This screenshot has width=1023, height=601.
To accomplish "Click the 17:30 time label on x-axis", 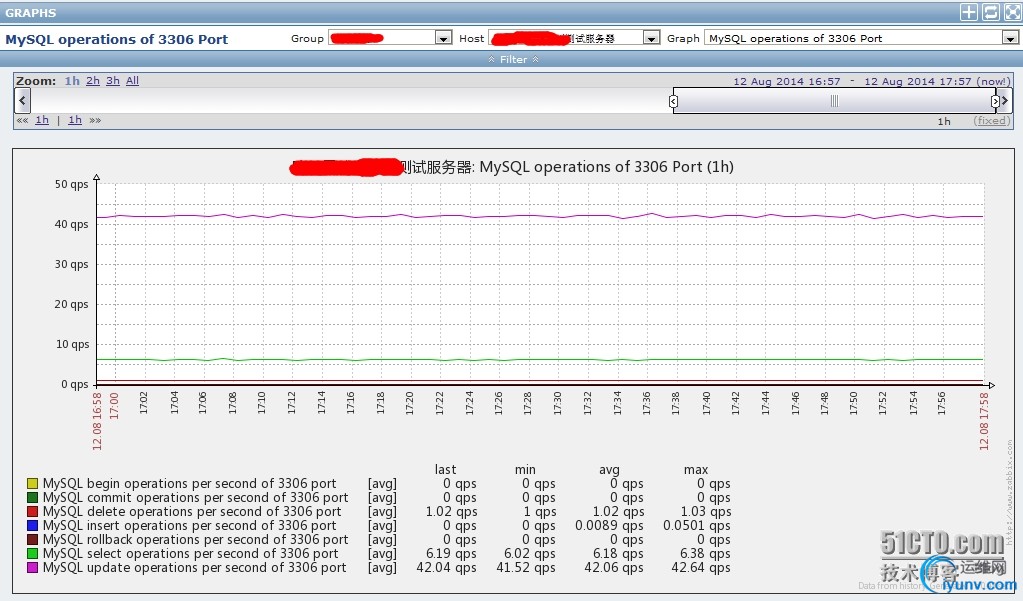I will [557, 403].
